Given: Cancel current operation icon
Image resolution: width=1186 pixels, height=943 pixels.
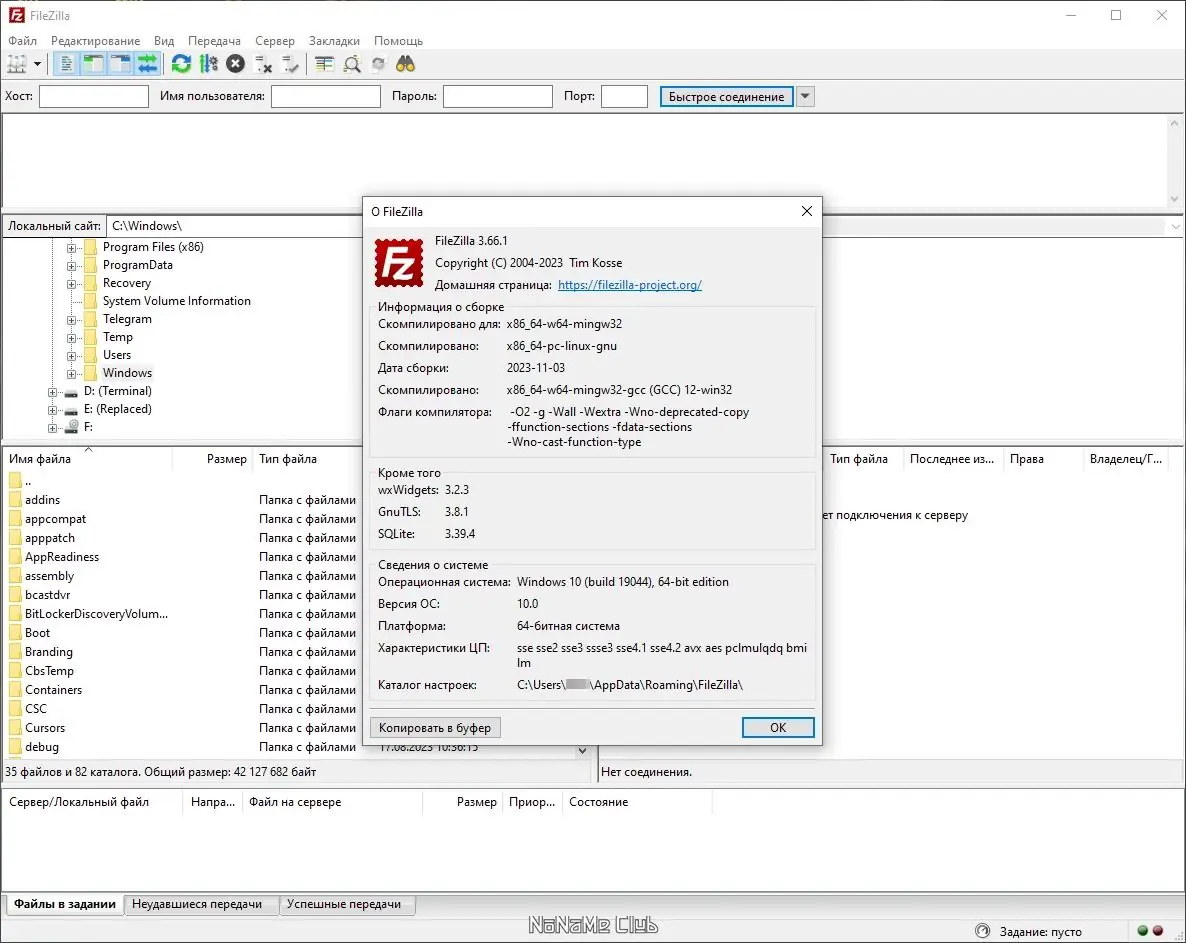Looking at the screenshot, I should point(235,64).
